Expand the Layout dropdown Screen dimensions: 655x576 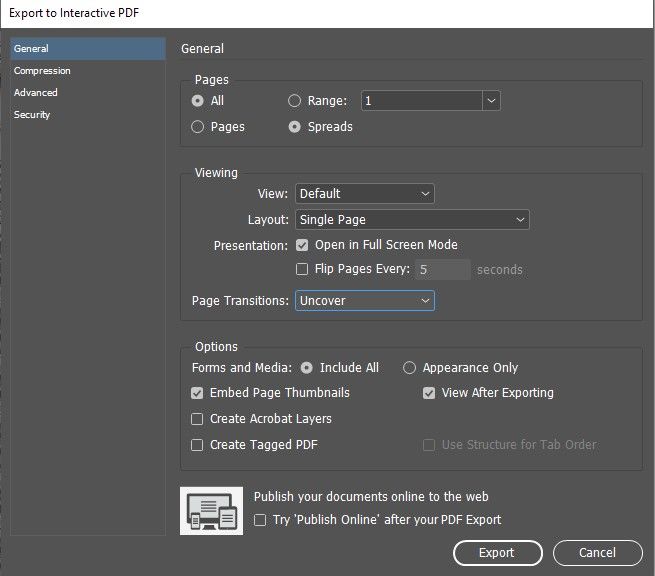coord(411,219)
